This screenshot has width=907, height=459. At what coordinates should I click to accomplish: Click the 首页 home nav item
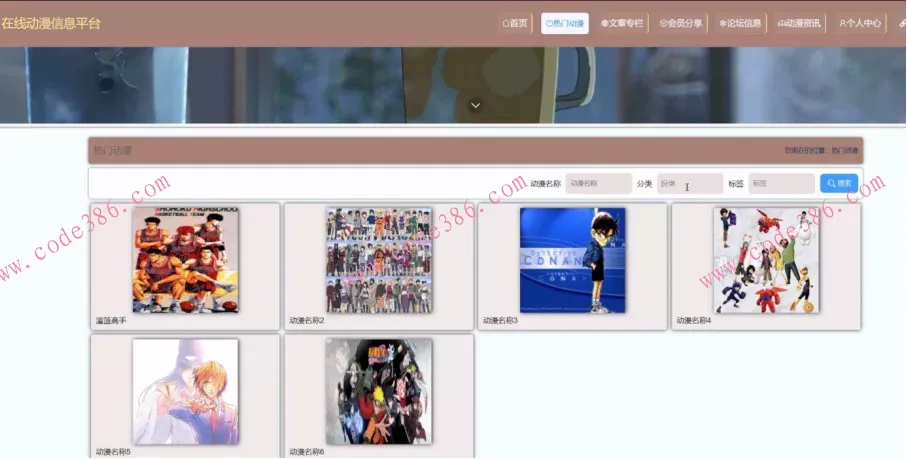[515, 23]
